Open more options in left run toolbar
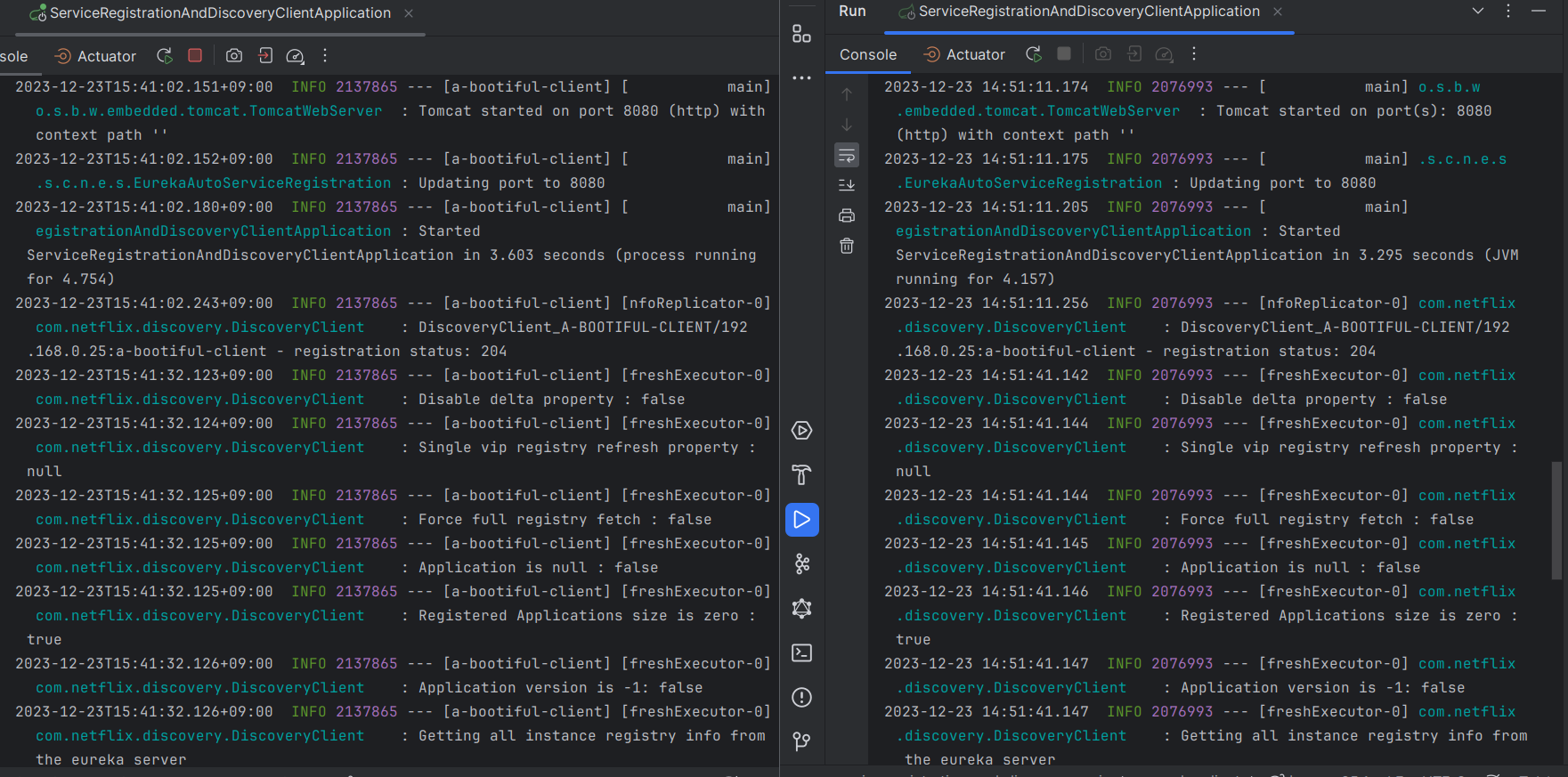The height and width of the screenshot is (777, 1568). coord(325,55)
